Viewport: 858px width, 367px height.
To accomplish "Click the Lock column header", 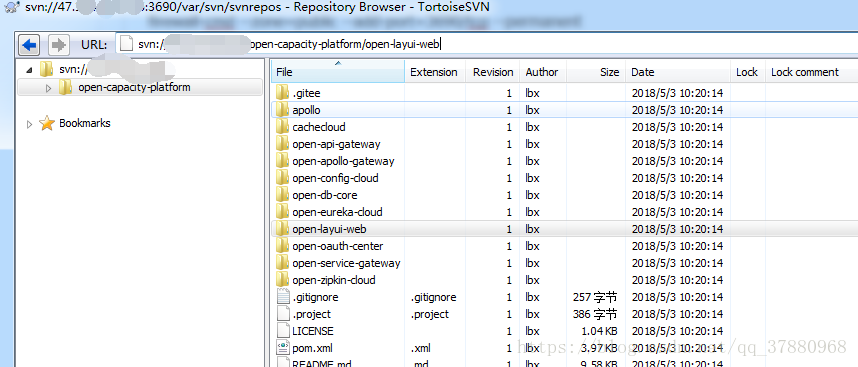I will pos(747,72).
